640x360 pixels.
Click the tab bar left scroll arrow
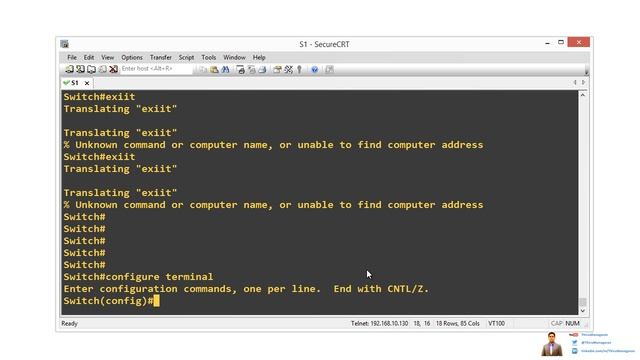(x=575, y=83)
